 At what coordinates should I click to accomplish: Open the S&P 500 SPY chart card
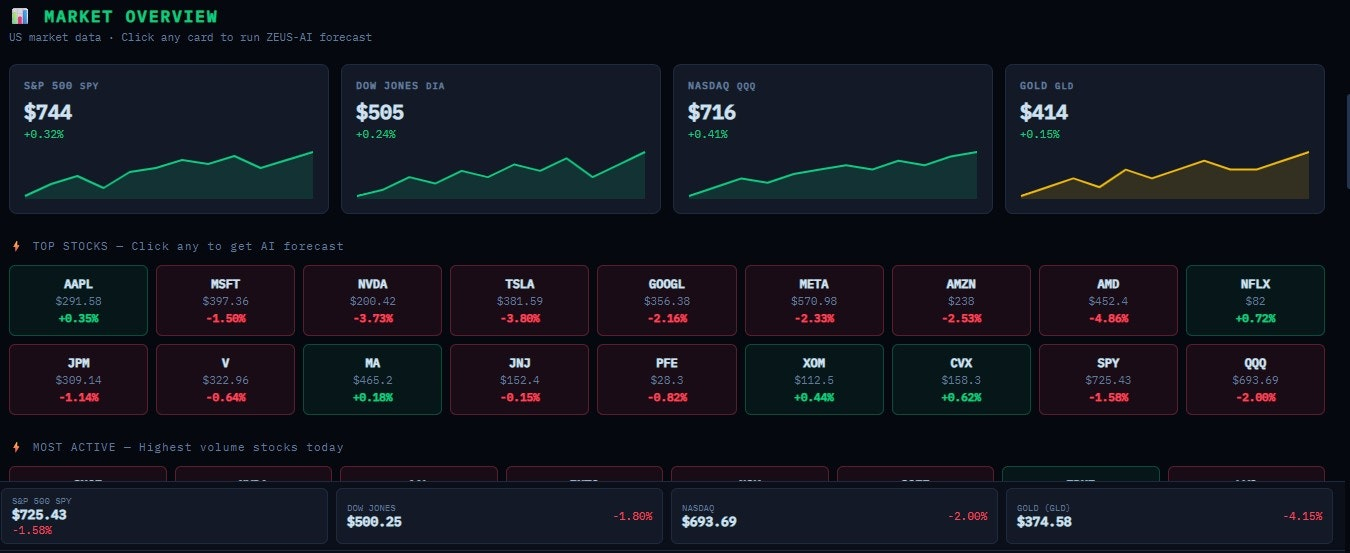point(169,139)
